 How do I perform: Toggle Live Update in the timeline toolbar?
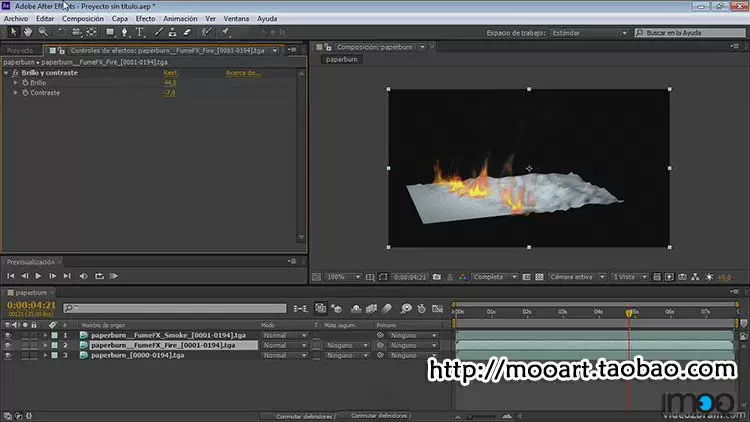click(x=320, y=309)
